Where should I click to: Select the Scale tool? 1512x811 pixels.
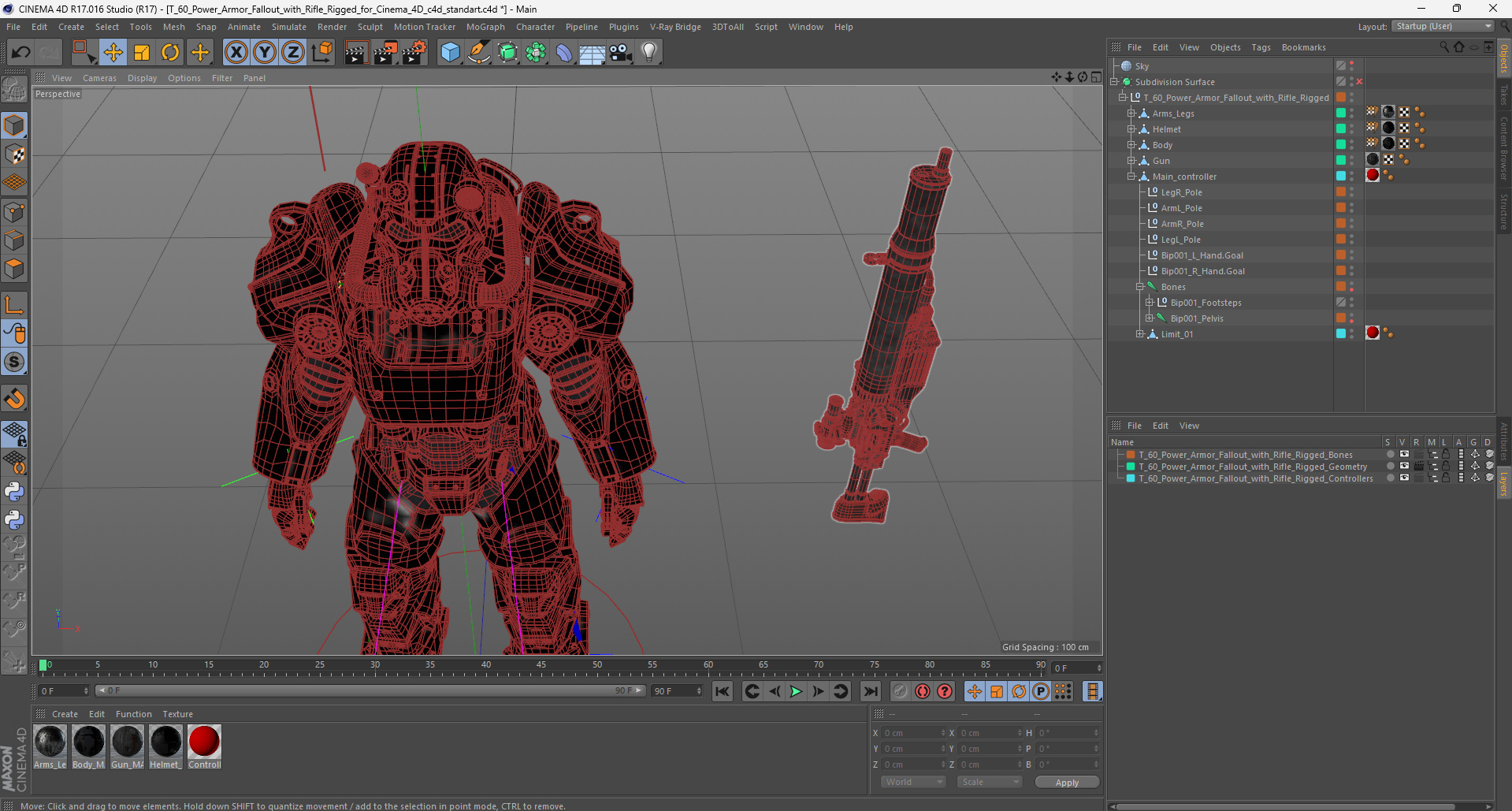142,53
